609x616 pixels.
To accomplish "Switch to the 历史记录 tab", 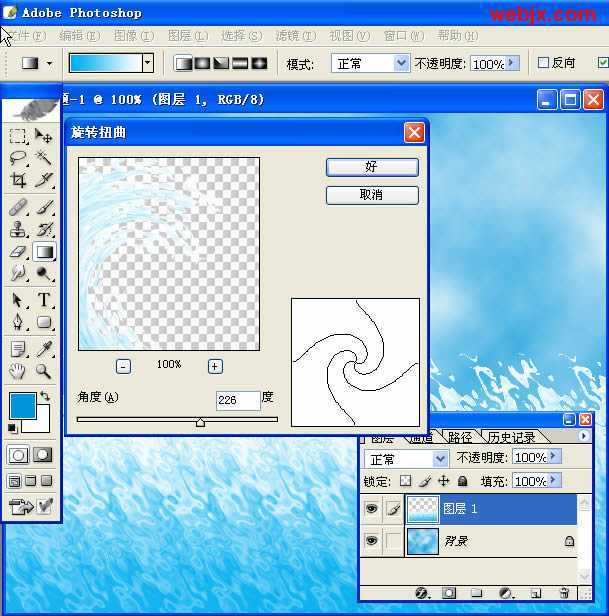I will (x=511, y=437).
